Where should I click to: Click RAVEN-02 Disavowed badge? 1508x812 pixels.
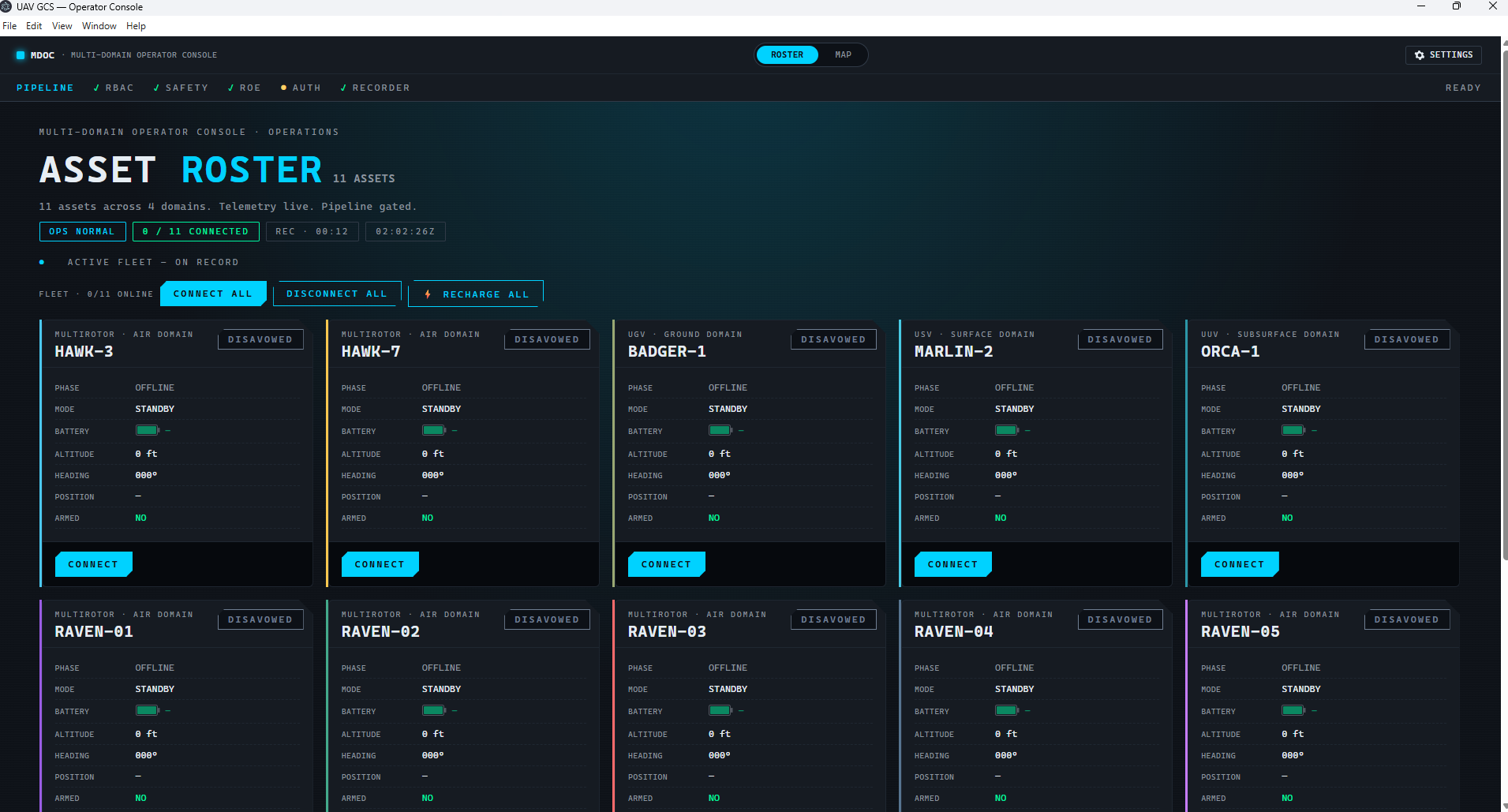click(547, 619)
